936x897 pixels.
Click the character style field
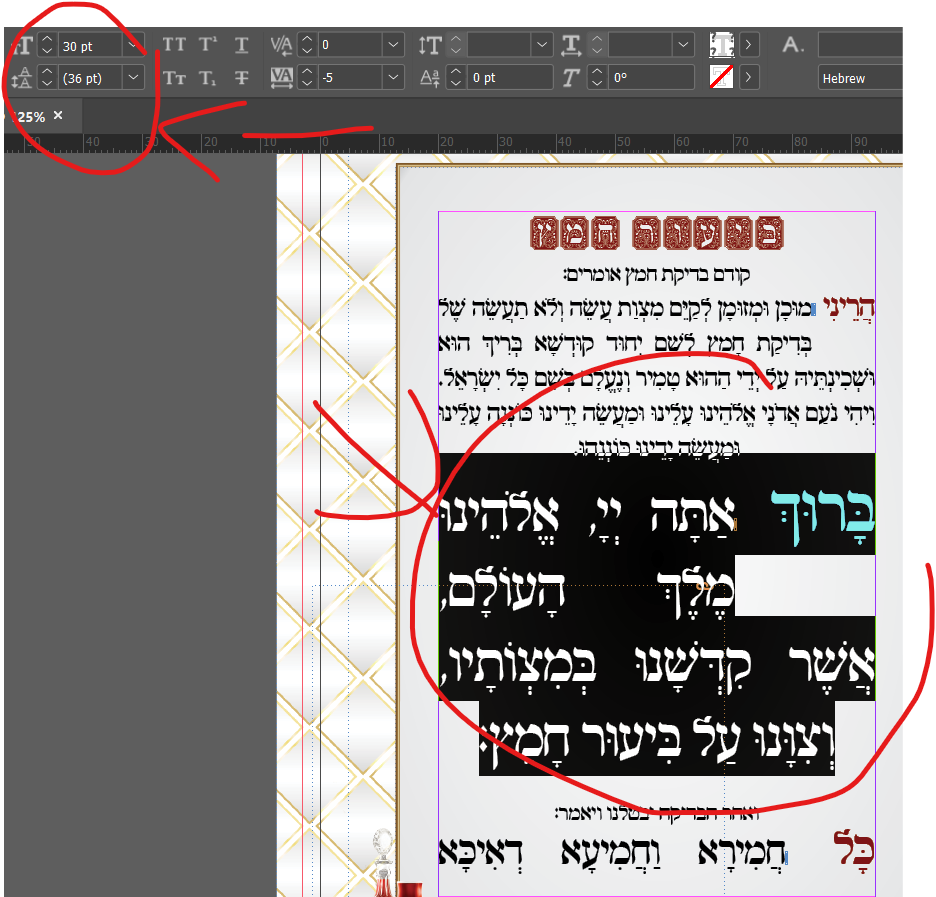coord(860,45)
